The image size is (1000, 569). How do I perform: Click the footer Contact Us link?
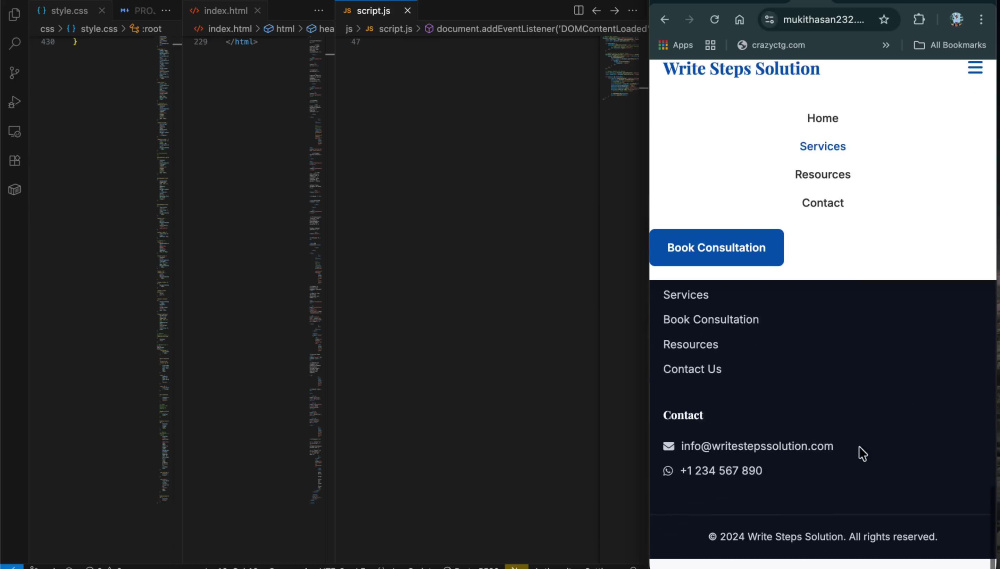pos(692,369)
